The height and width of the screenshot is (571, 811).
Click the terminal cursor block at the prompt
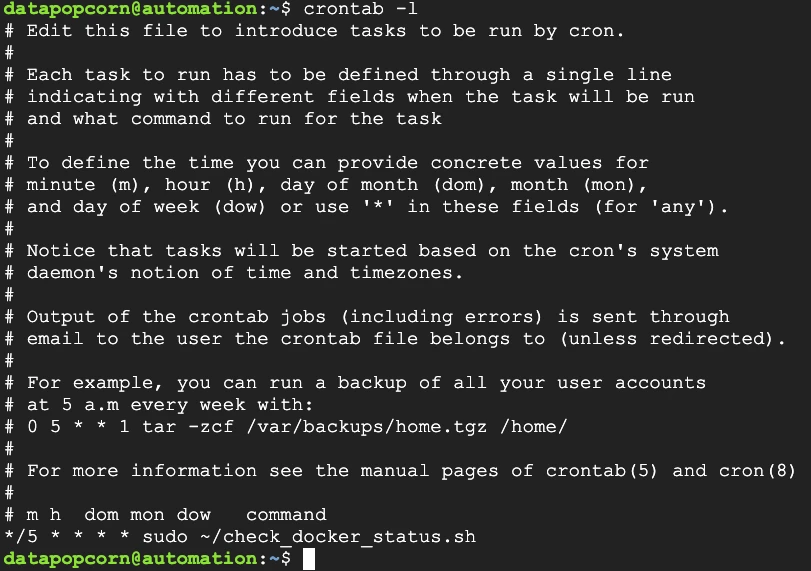pos(309,559)
